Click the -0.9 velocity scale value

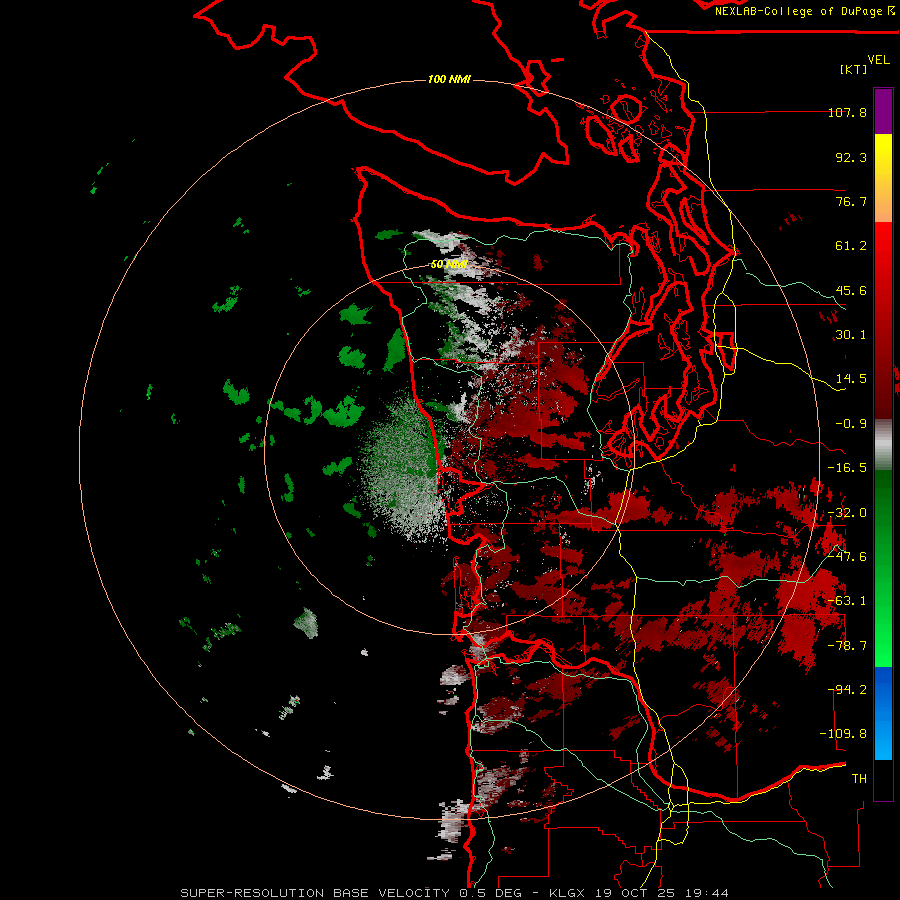point(851,424)
